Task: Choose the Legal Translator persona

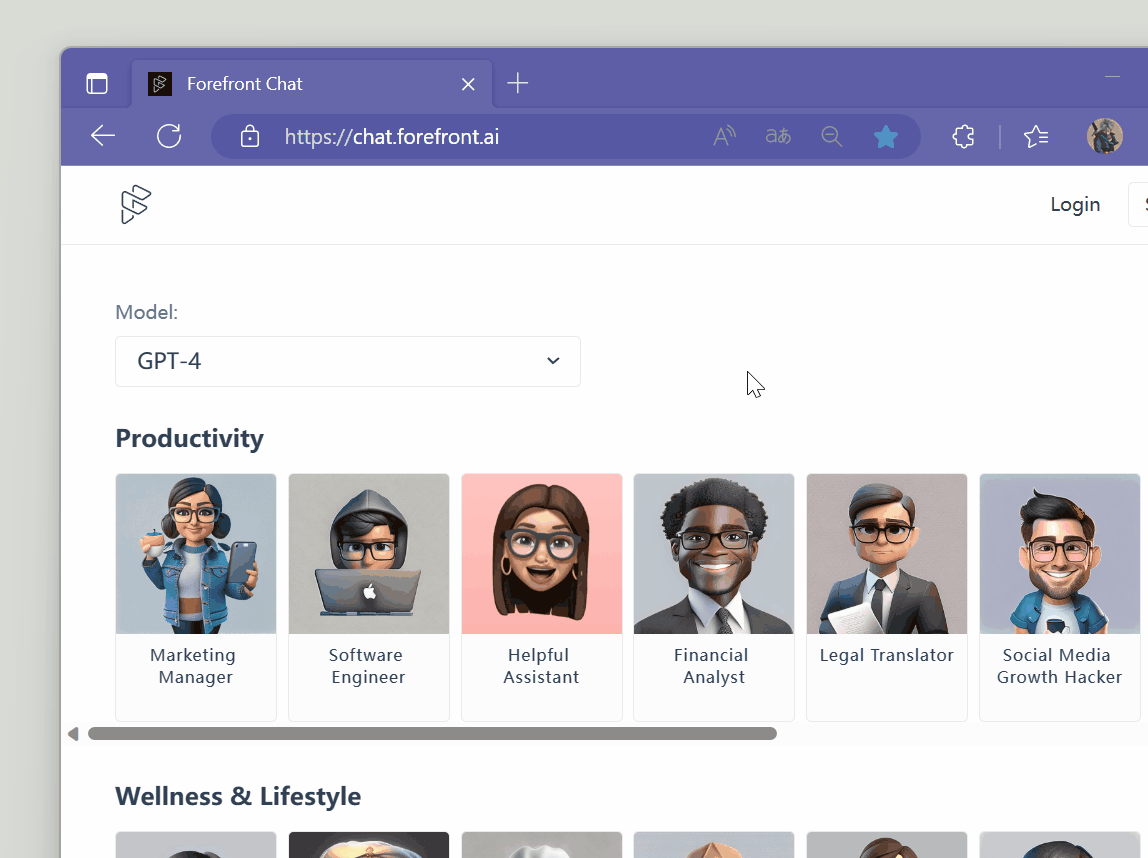Action: [x=887, y=597]
